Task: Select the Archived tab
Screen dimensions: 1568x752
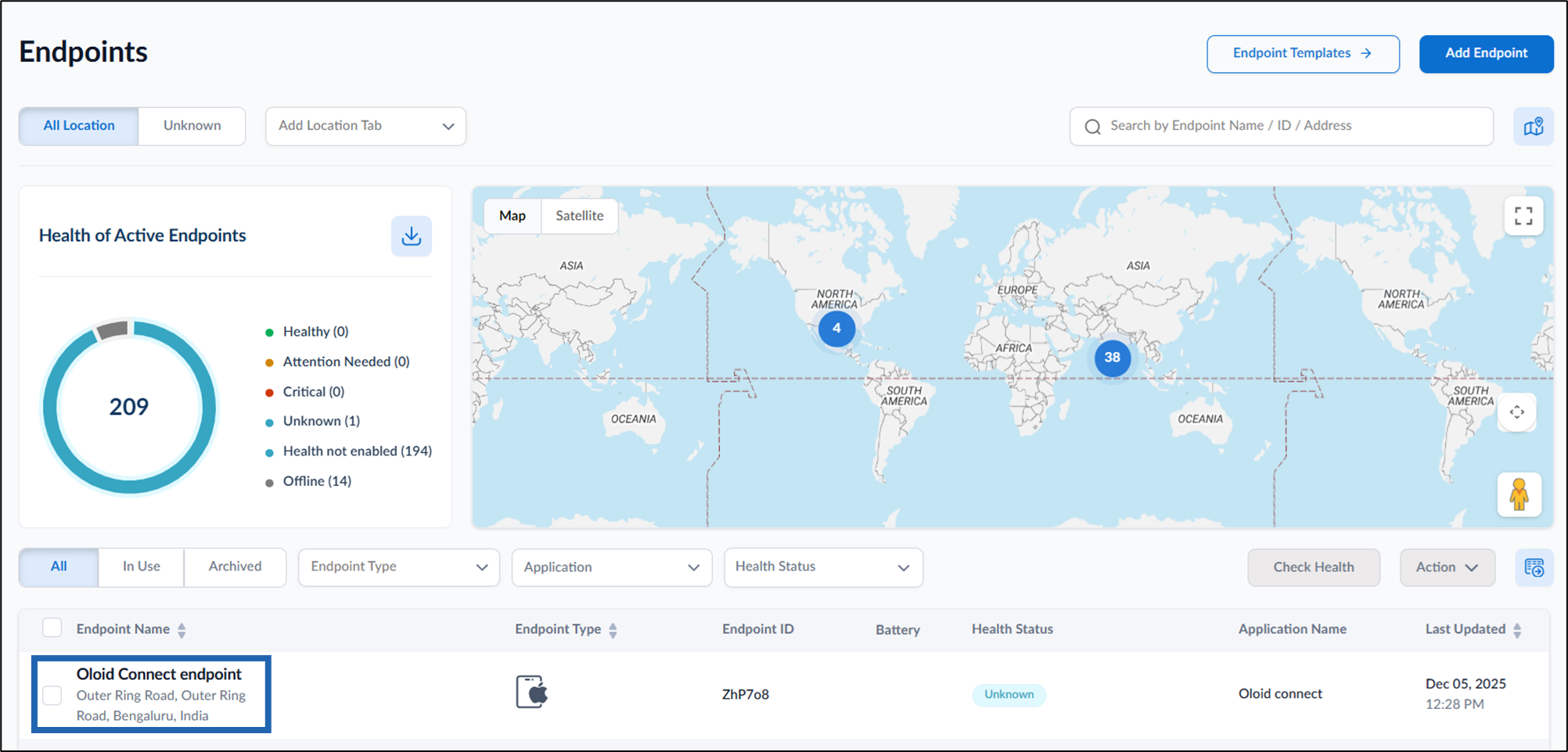Action: (x=235, y=567)
